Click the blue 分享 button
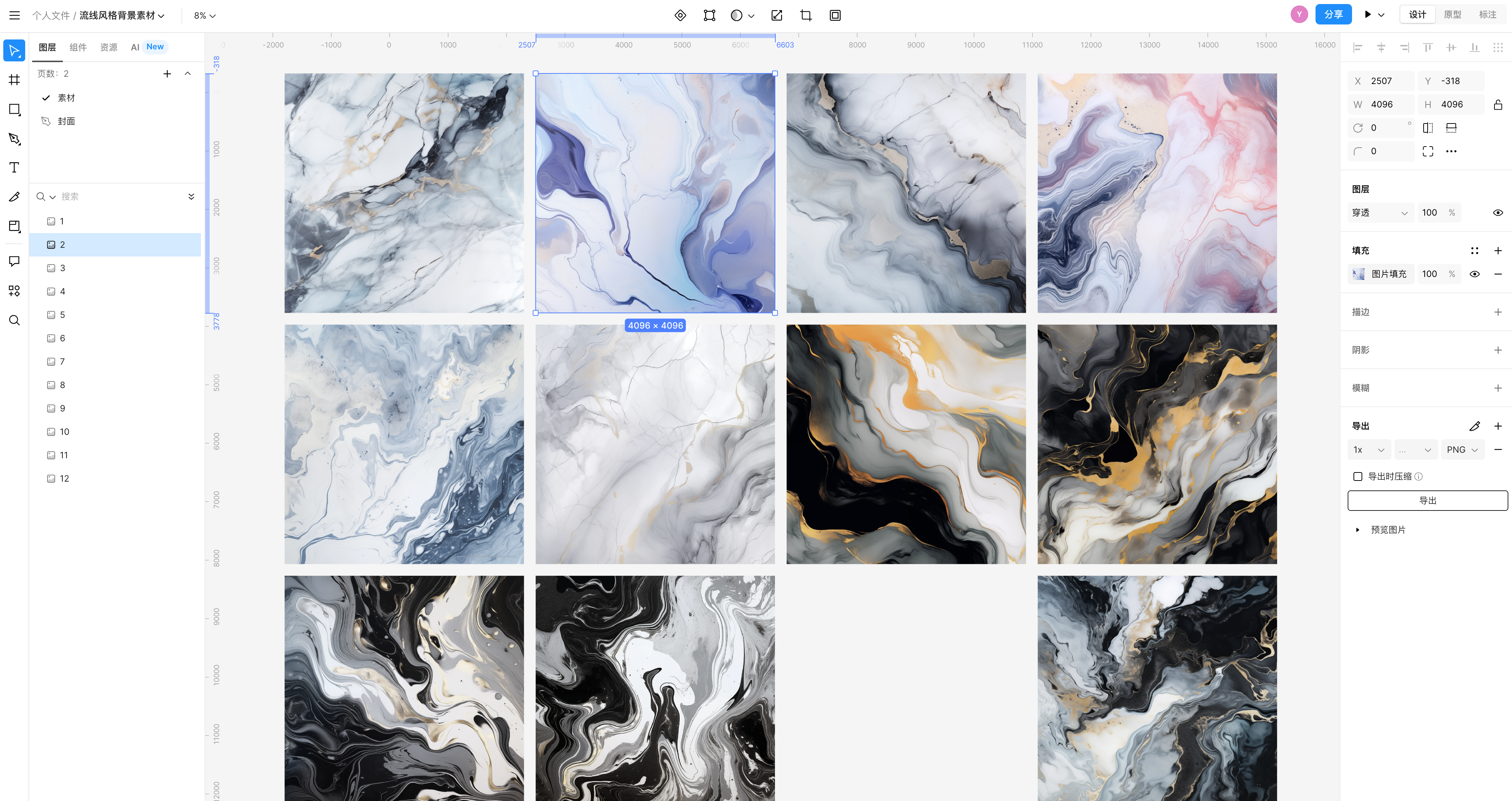Viewport: 1512px width, 801px height. point(1333,15)
